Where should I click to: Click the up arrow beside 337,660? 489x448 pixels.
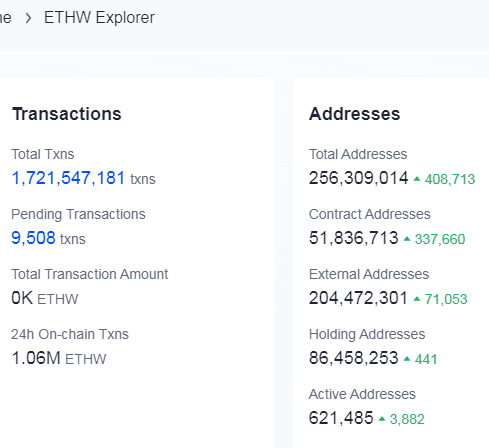(407, 239)
